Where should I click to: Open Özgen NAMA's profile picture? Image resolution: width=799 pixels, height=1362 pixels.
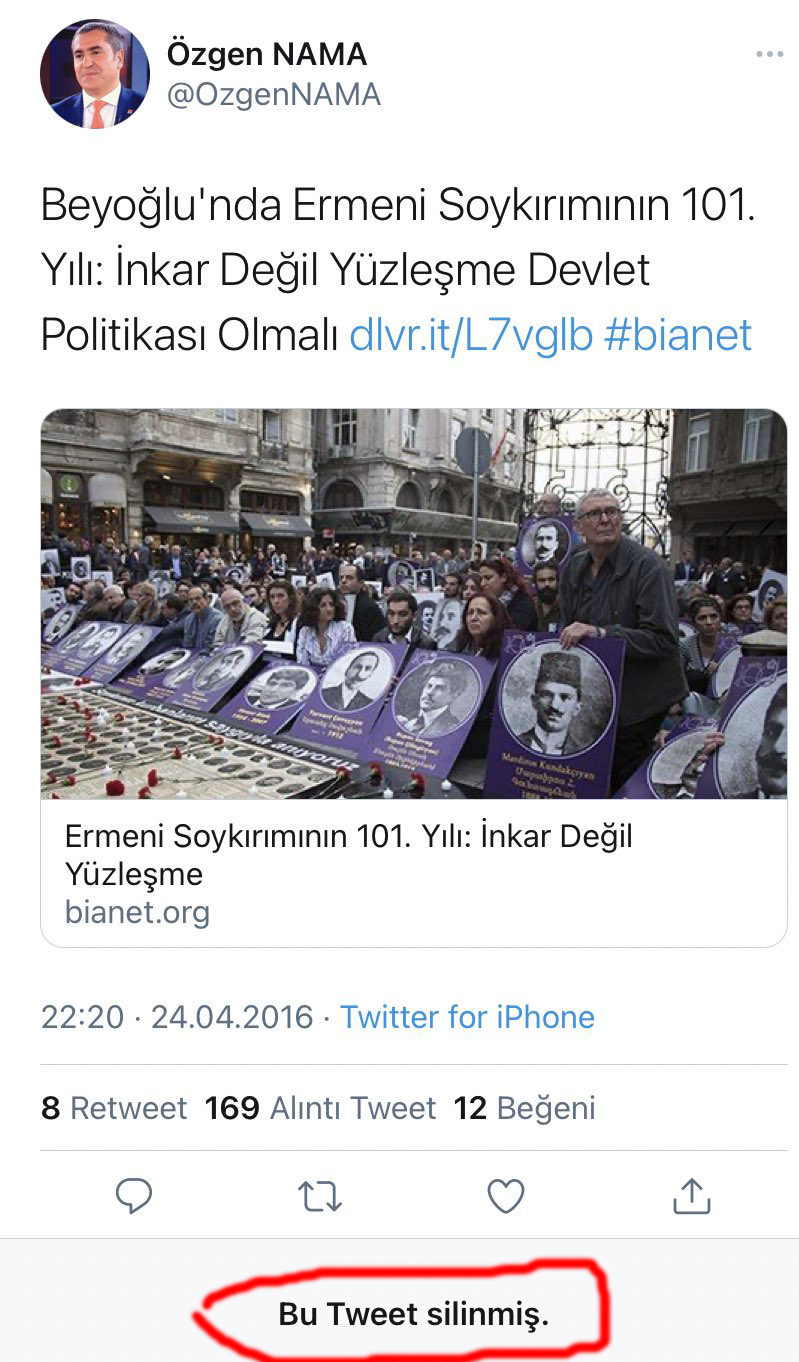pos(94,74)
